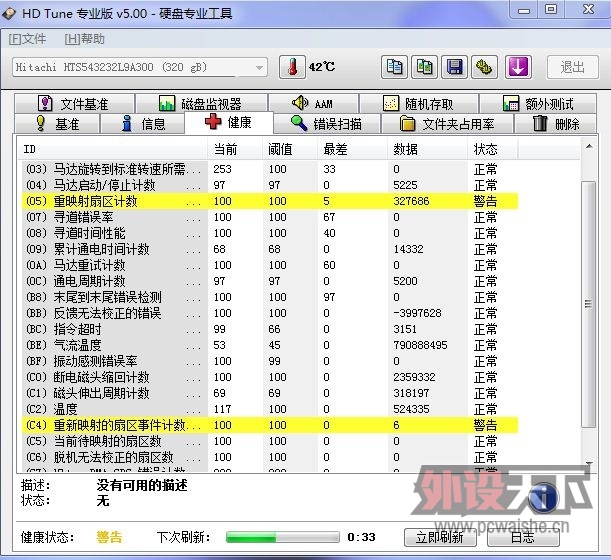Click the 日志 button
This screenshot has height=560, width=611.
tap(523, 537)
